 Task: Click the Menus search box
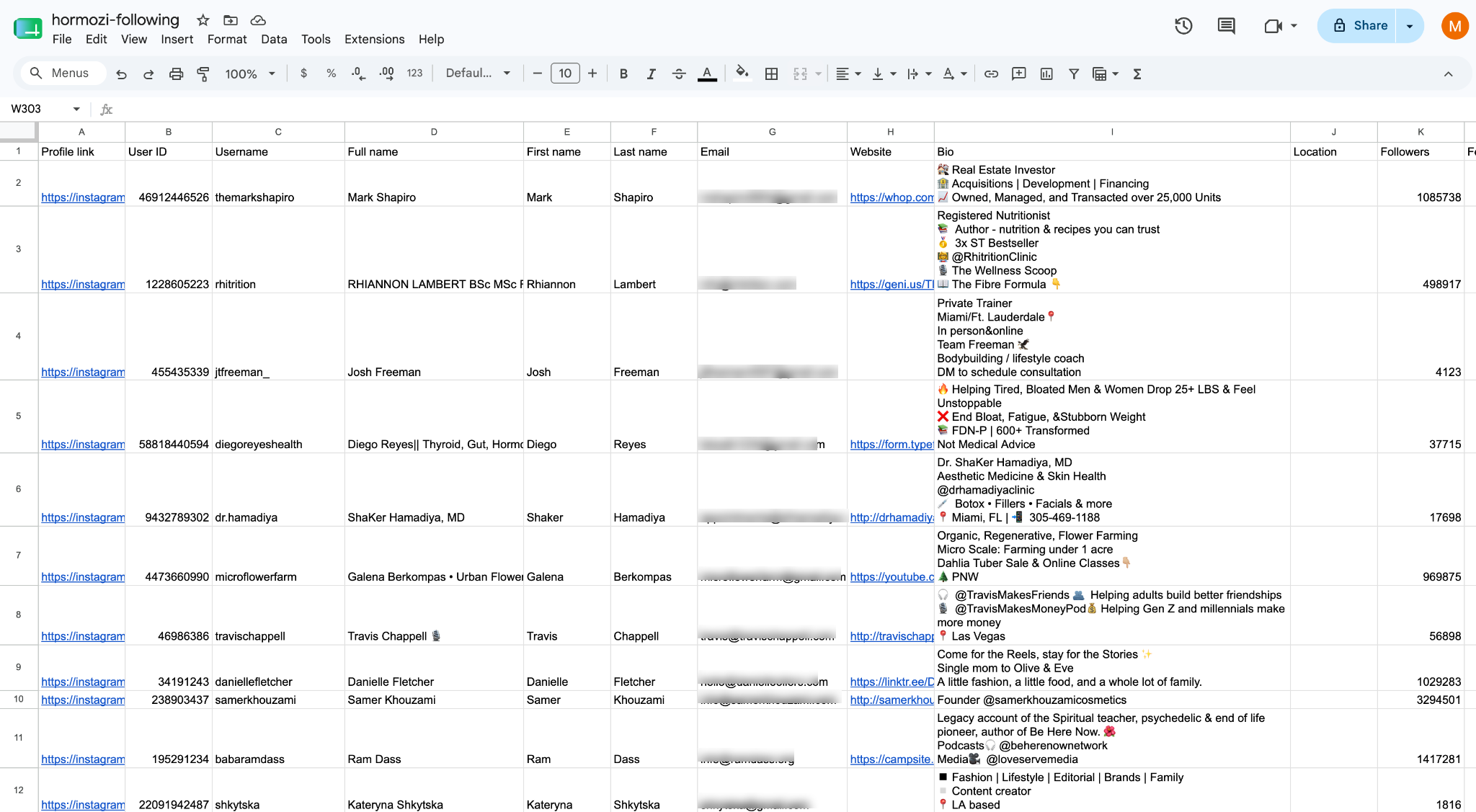pos(64,73)
